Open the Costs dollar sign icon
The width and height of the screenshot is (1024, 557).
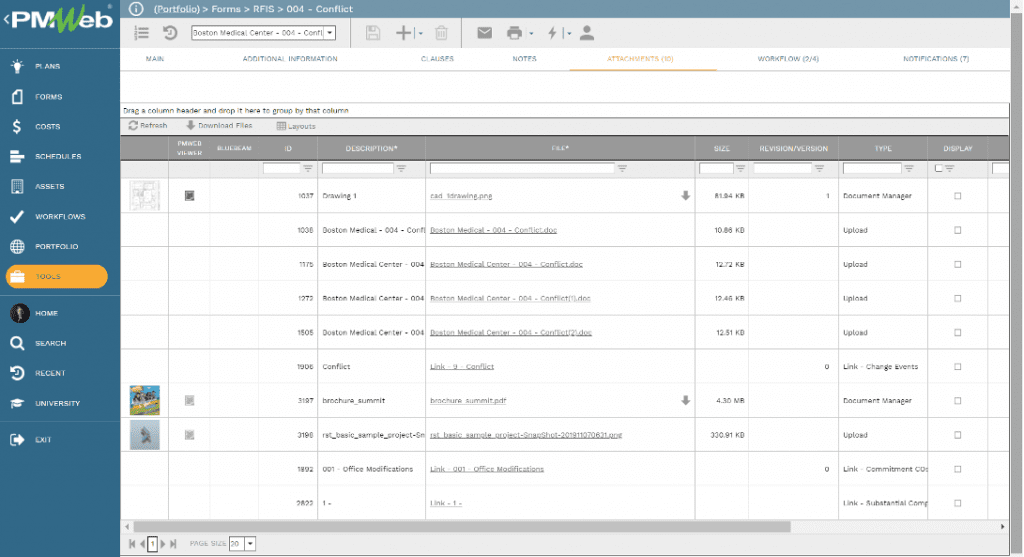pos(17,127)
